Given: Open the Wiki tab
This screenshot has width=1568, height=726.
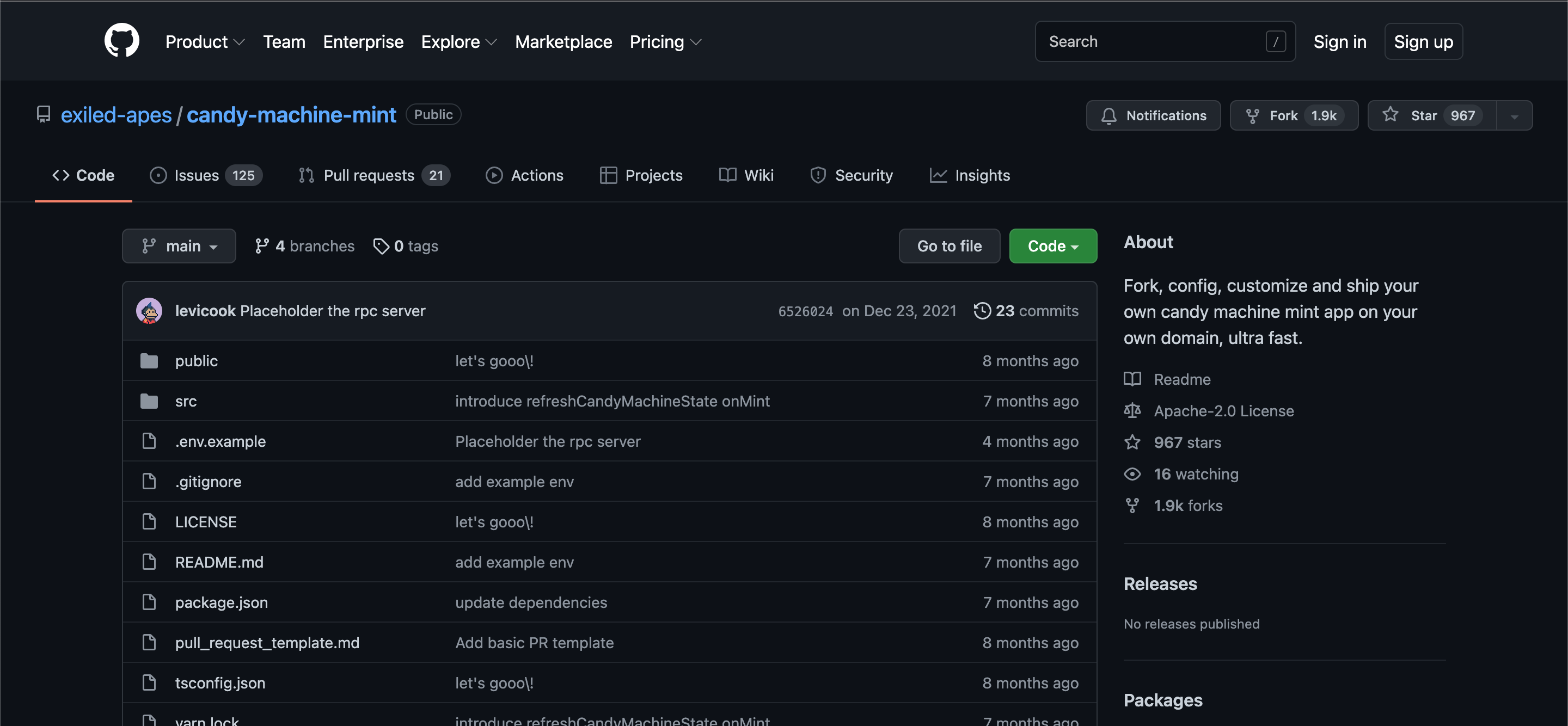Looking at the screenshot, I should (746, 175).
